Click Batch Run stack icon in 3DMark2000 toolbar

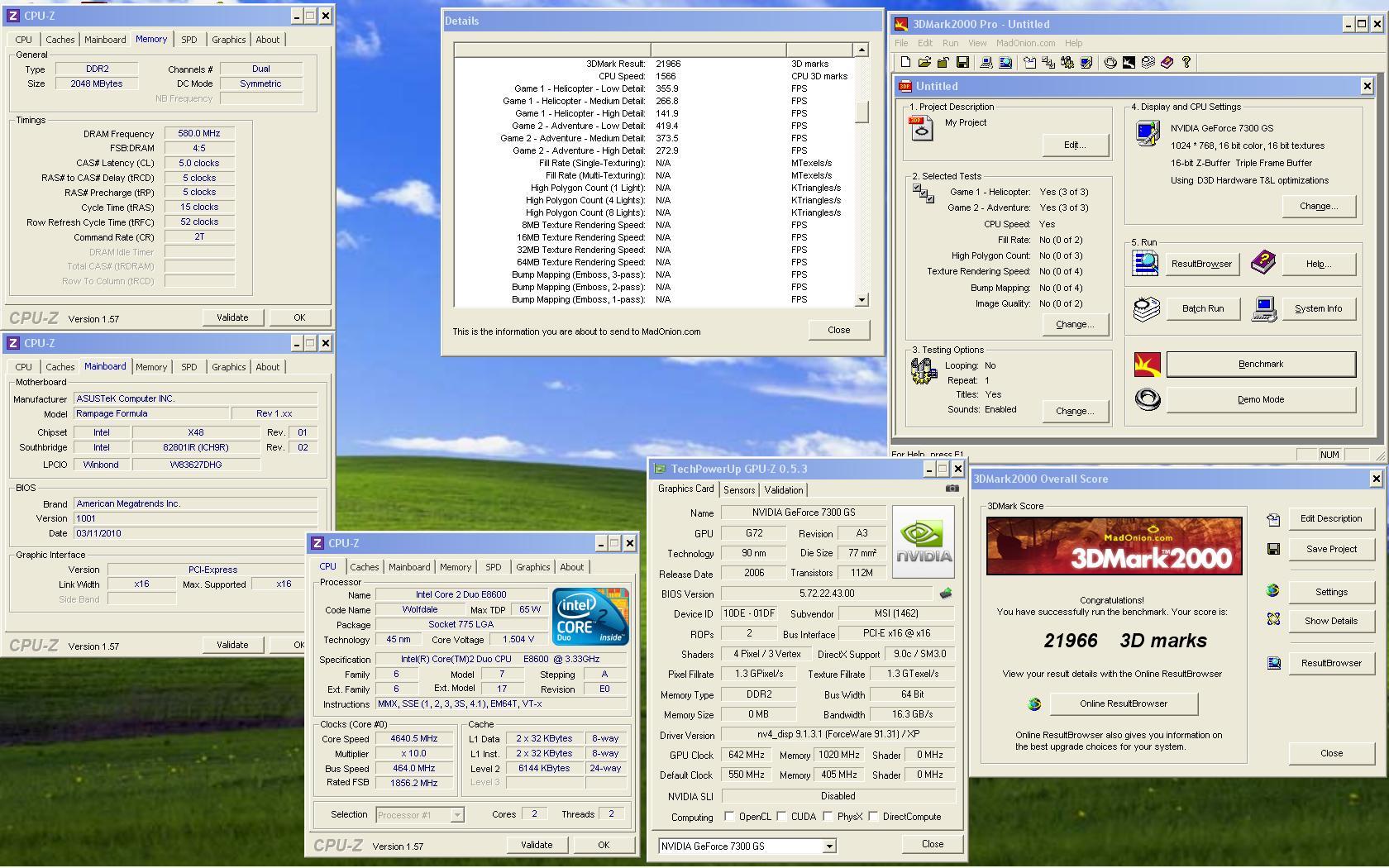pos(1148,62)
